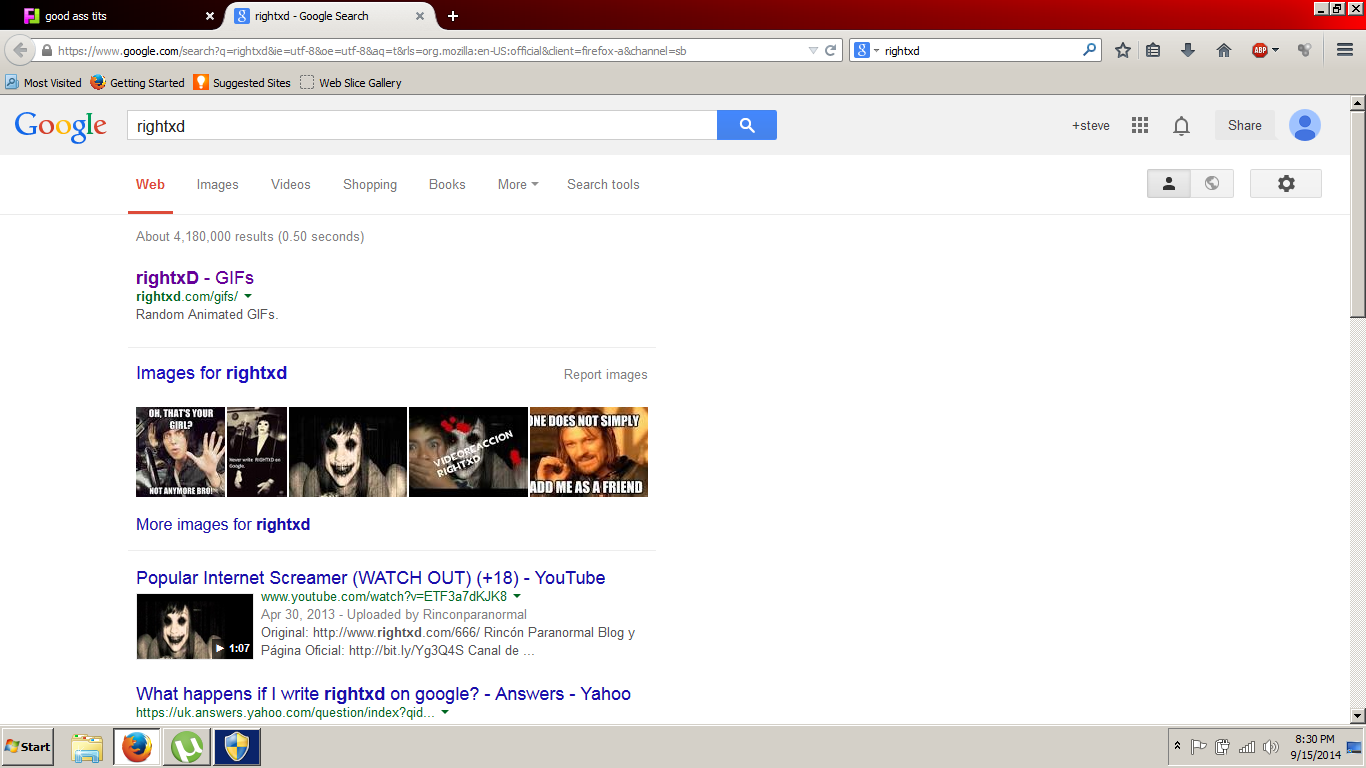This screenshot has width=1366, height=768.
Task: Click the blue Google search magnifier button
Action: (747, 125)
